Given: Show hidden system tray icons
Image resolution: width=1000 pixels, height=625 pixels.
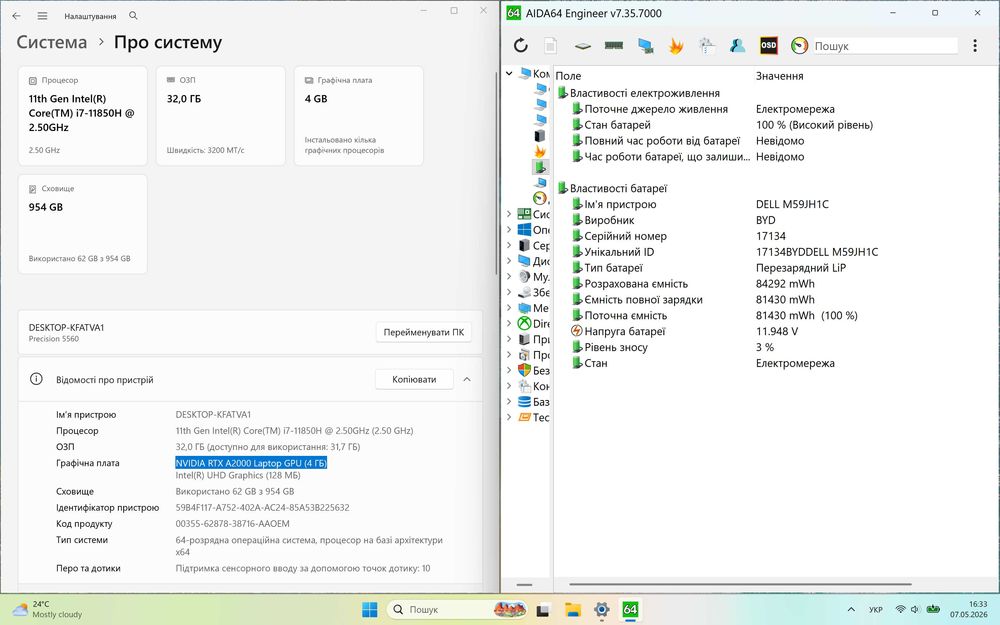Looking at the screenshot, I should (851, 610).
